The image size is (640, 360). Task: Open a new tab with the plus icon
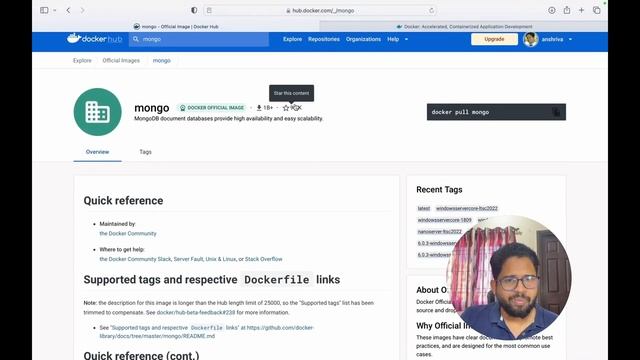click(581, 11)
